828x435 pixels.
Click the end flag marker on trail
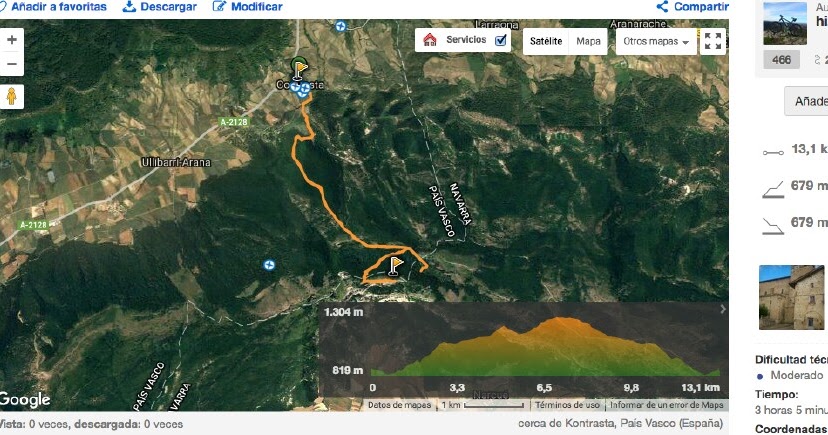(396, 266)
